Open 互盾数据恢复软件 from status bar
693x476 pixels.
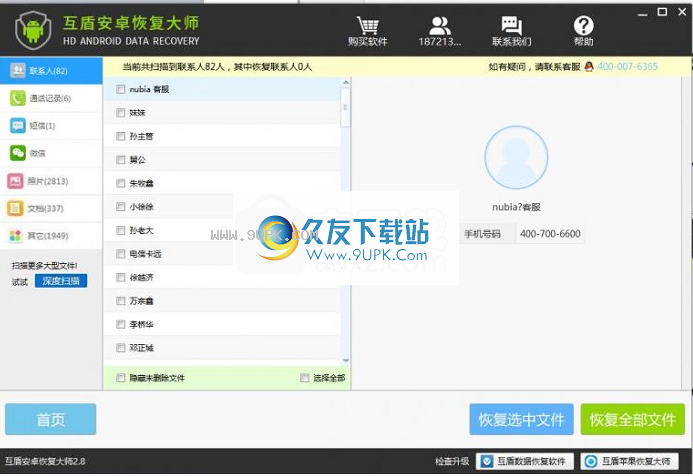point(525,461)
